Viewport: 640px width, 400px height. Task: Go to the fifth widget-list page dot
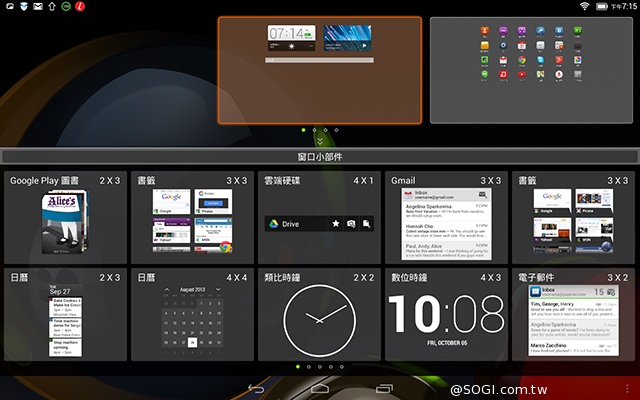pyautogui.click(x=342, y=367)
